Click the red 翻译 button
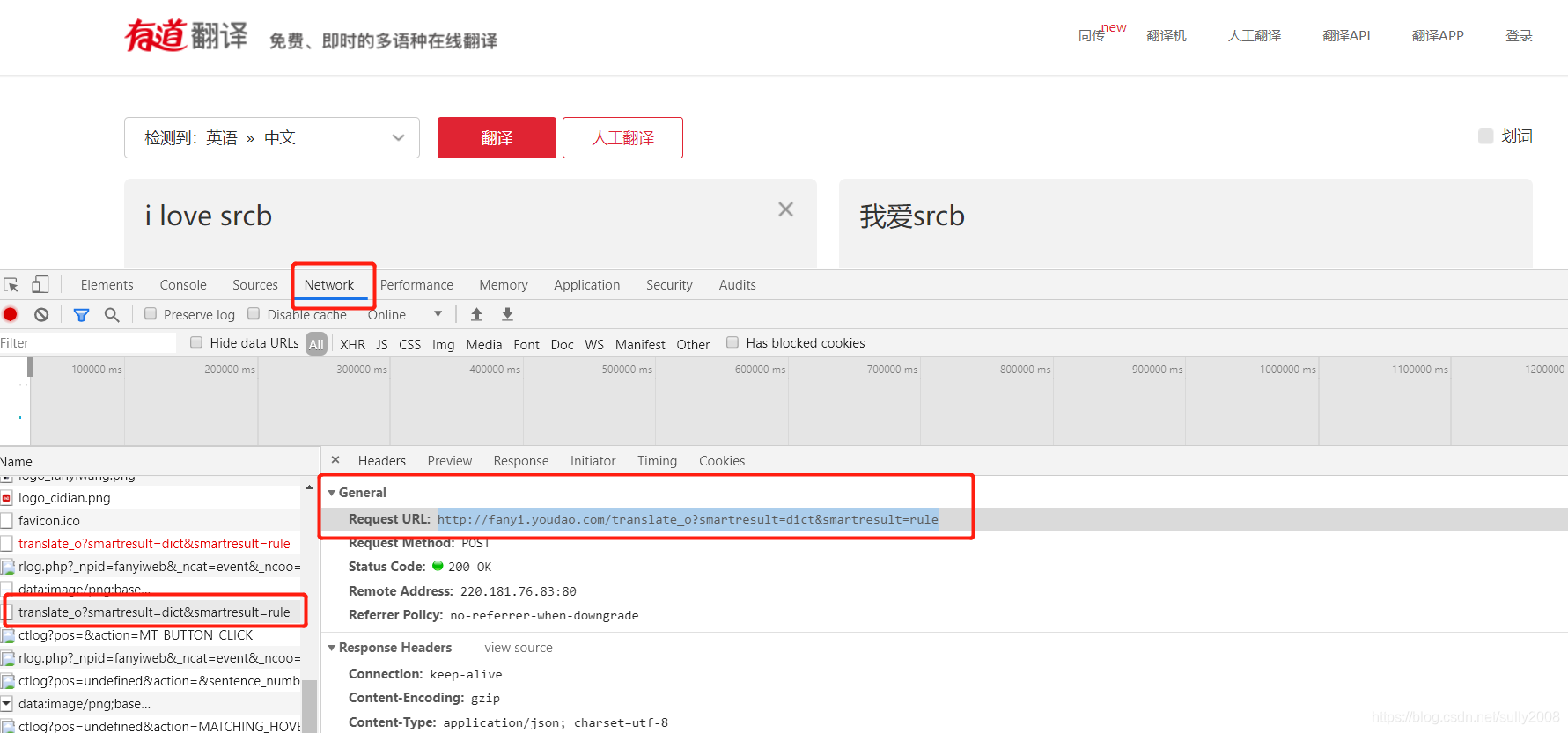 tap(497, 138)
